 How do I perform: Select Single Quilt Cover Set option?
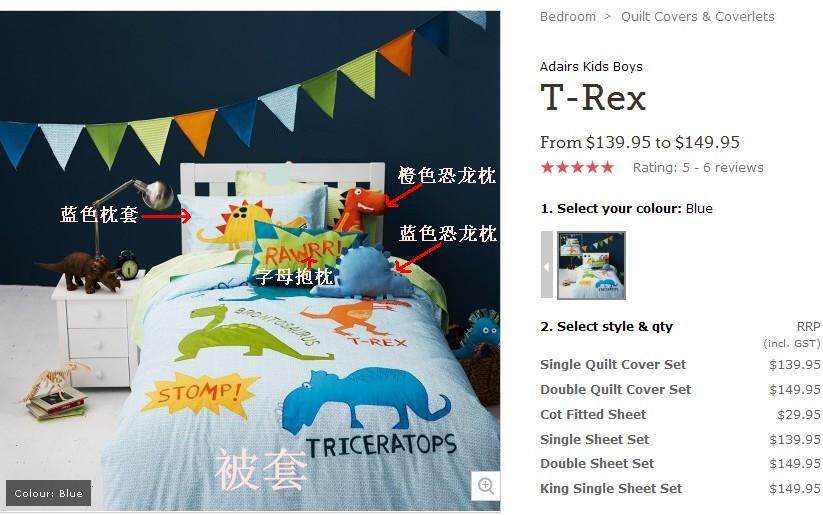613,364
